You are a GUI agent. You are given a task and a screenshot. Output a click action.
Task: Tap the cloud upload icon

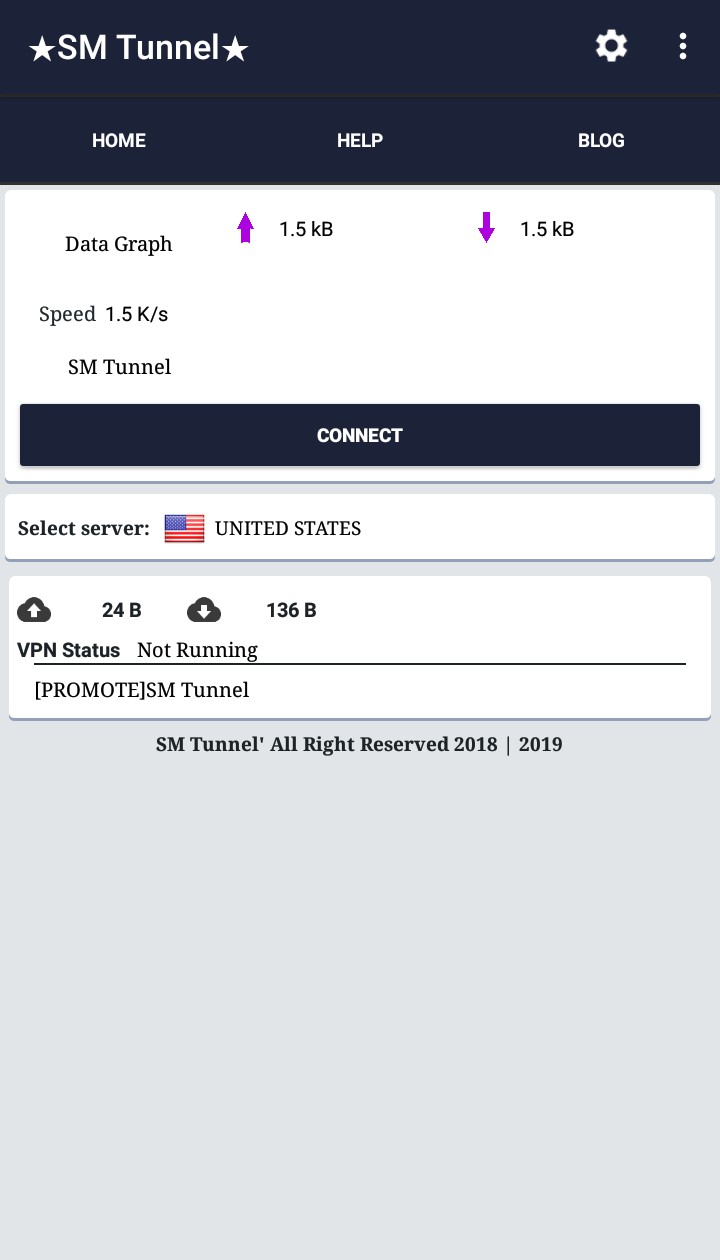click(34, 610)
